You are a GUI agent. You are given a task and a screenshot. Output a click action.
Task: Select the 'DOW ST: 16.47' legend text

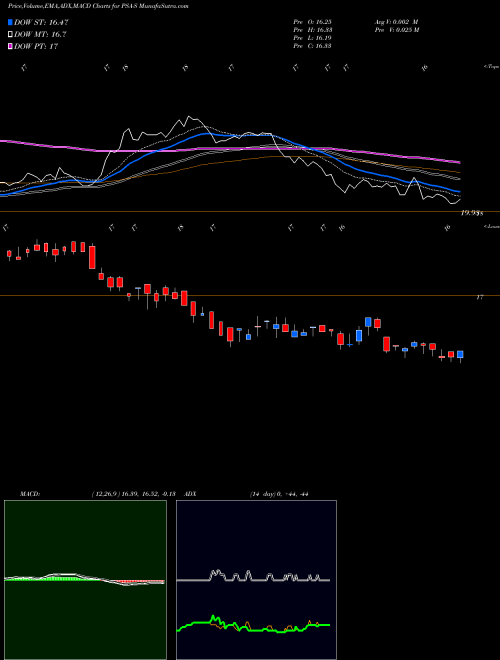[41, 22]
